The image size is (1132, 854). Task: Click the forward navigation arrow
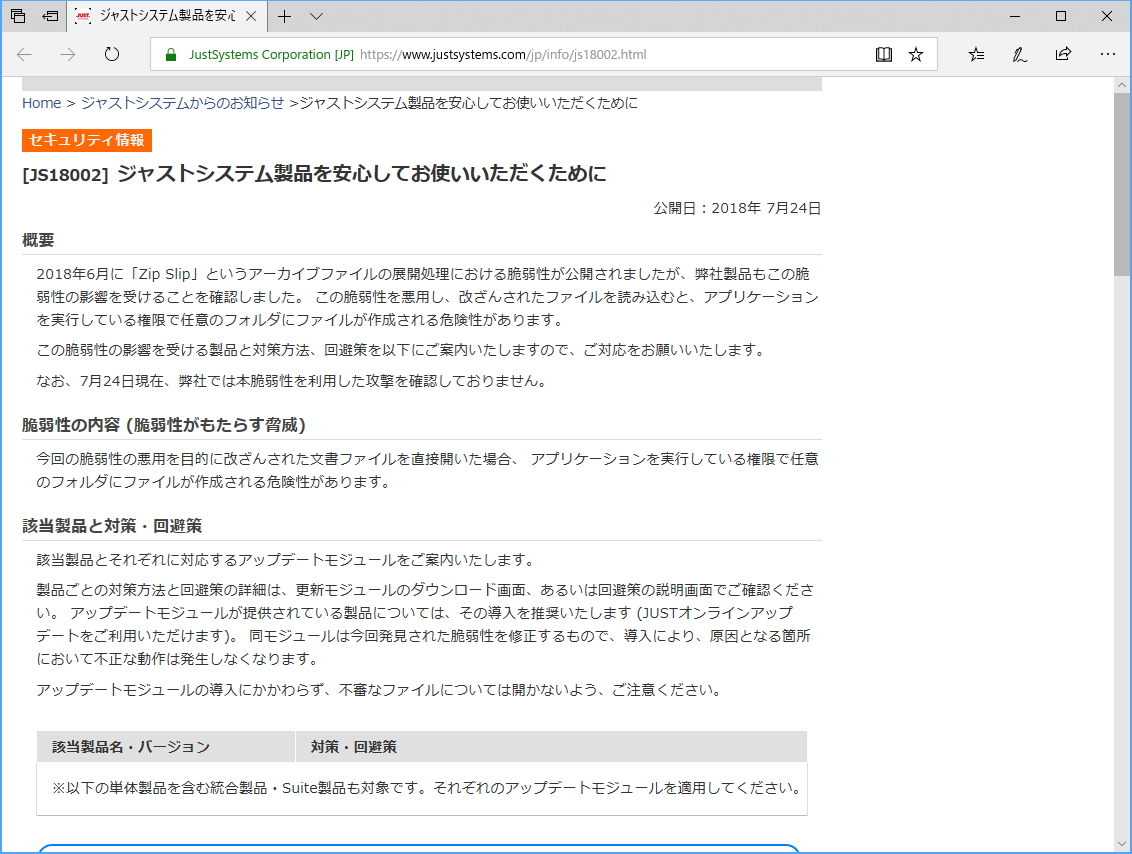[x=66, y=55]
